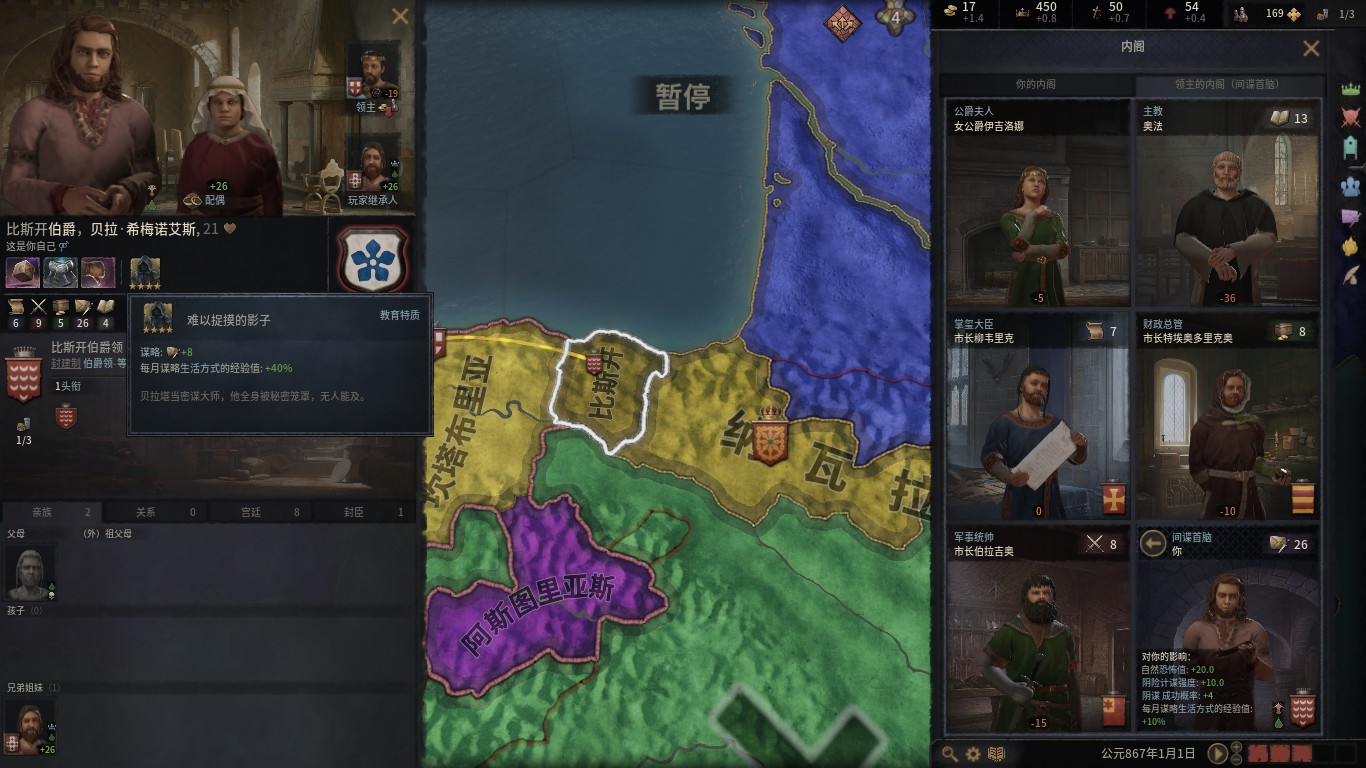Image resolution: width=1366 pixels, height=768 pixels.
Task: Open the military panel with crossed swords shield
Action: coord(1350,118)
